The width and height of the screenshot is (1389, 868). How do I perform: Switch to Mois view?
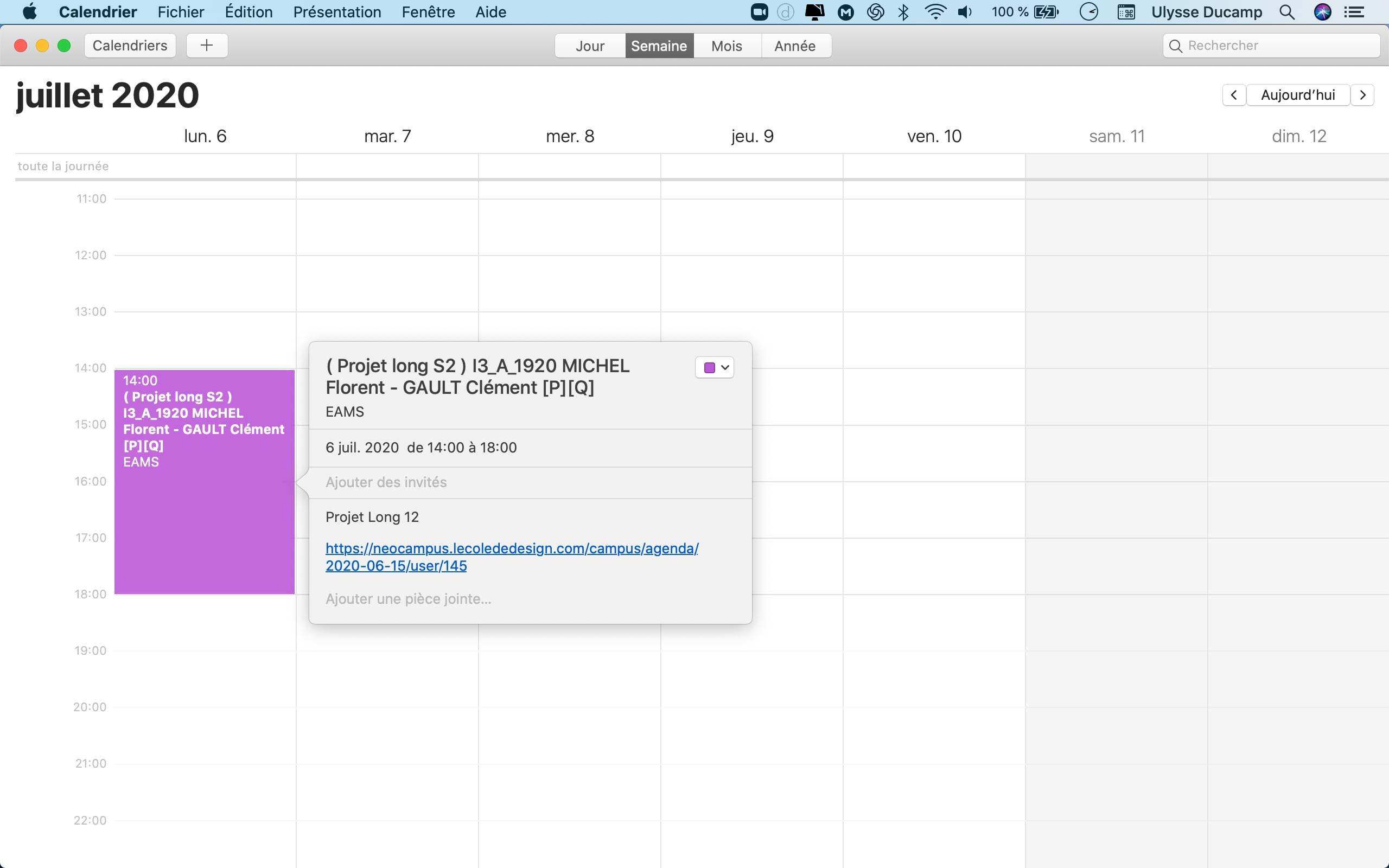pos(727,46)
